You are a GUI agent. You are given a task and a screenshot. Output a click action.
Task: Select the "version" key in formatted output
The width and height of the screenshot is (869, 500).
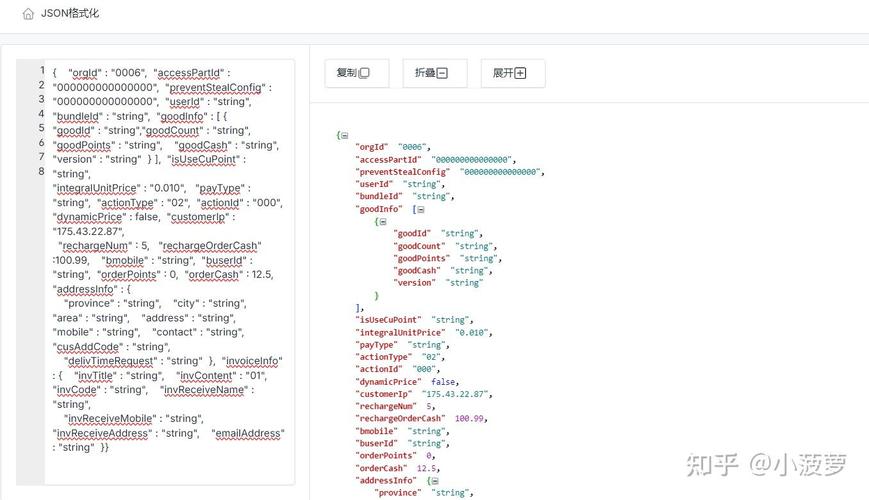point(415,283)
